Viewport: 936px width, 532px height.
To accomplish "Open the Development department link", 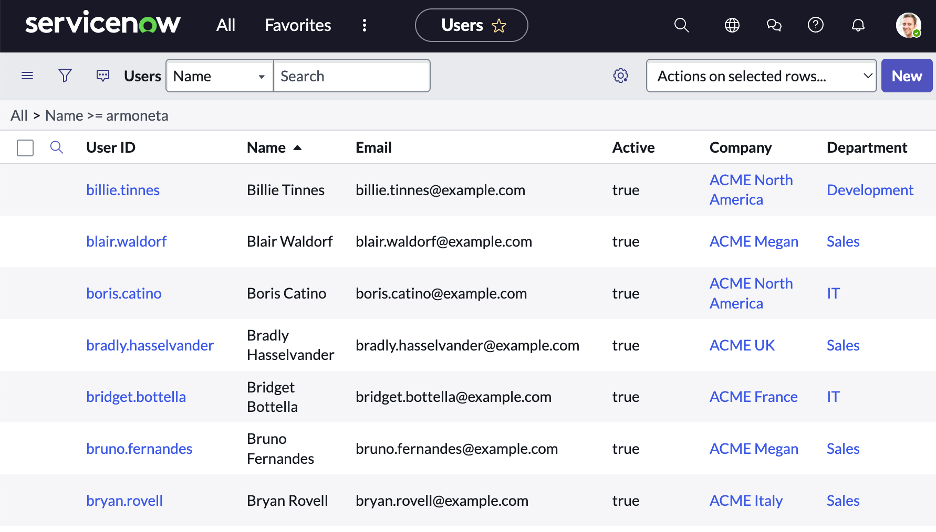I will 870,190.
